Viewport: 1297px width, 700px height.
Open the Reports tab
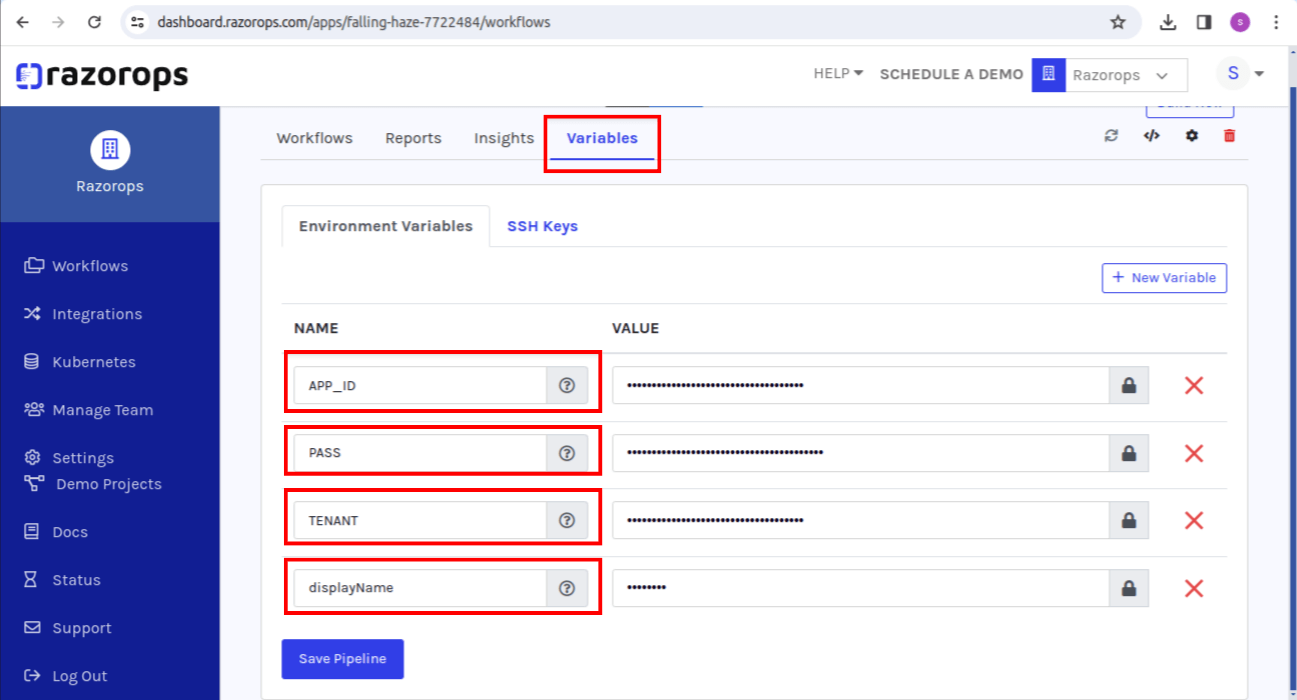coord(413,138)
